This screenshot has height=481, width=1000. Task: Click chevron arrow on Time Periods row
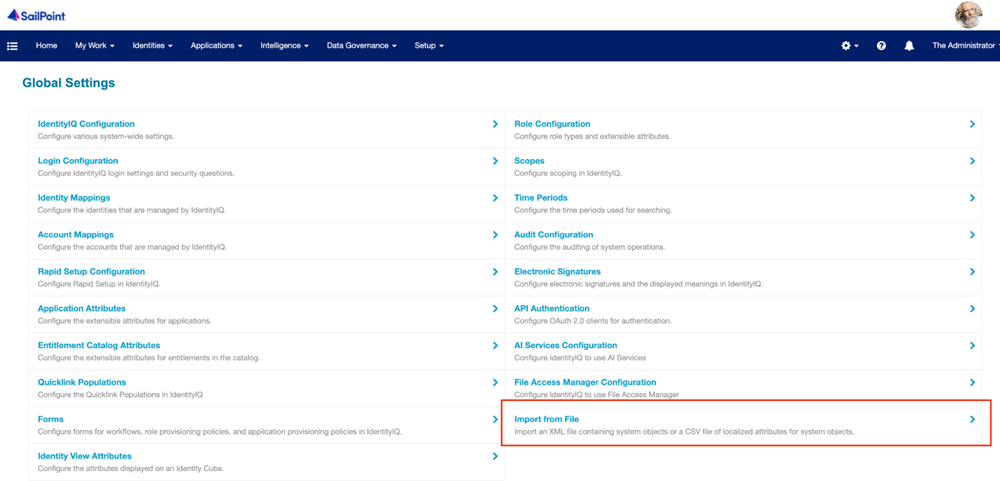973,198
